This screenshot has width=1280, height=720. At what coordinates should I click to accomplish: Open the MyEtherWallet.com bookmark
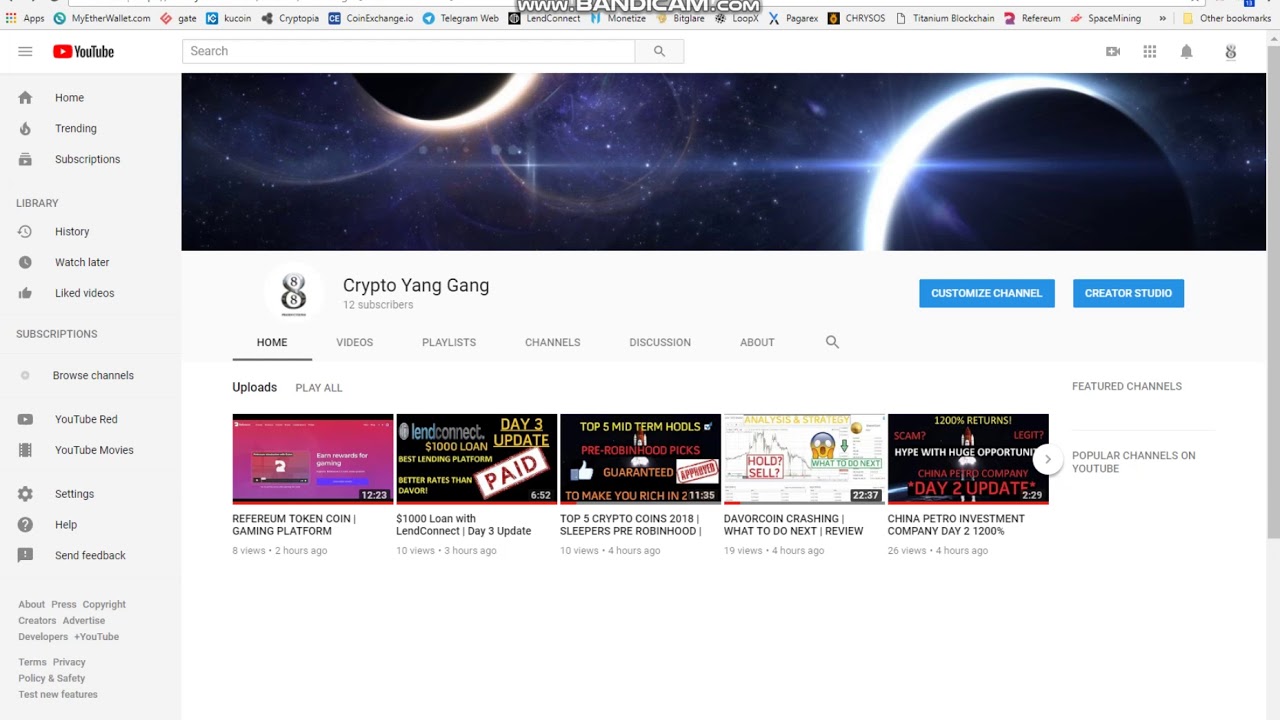(x=102, y=18)
